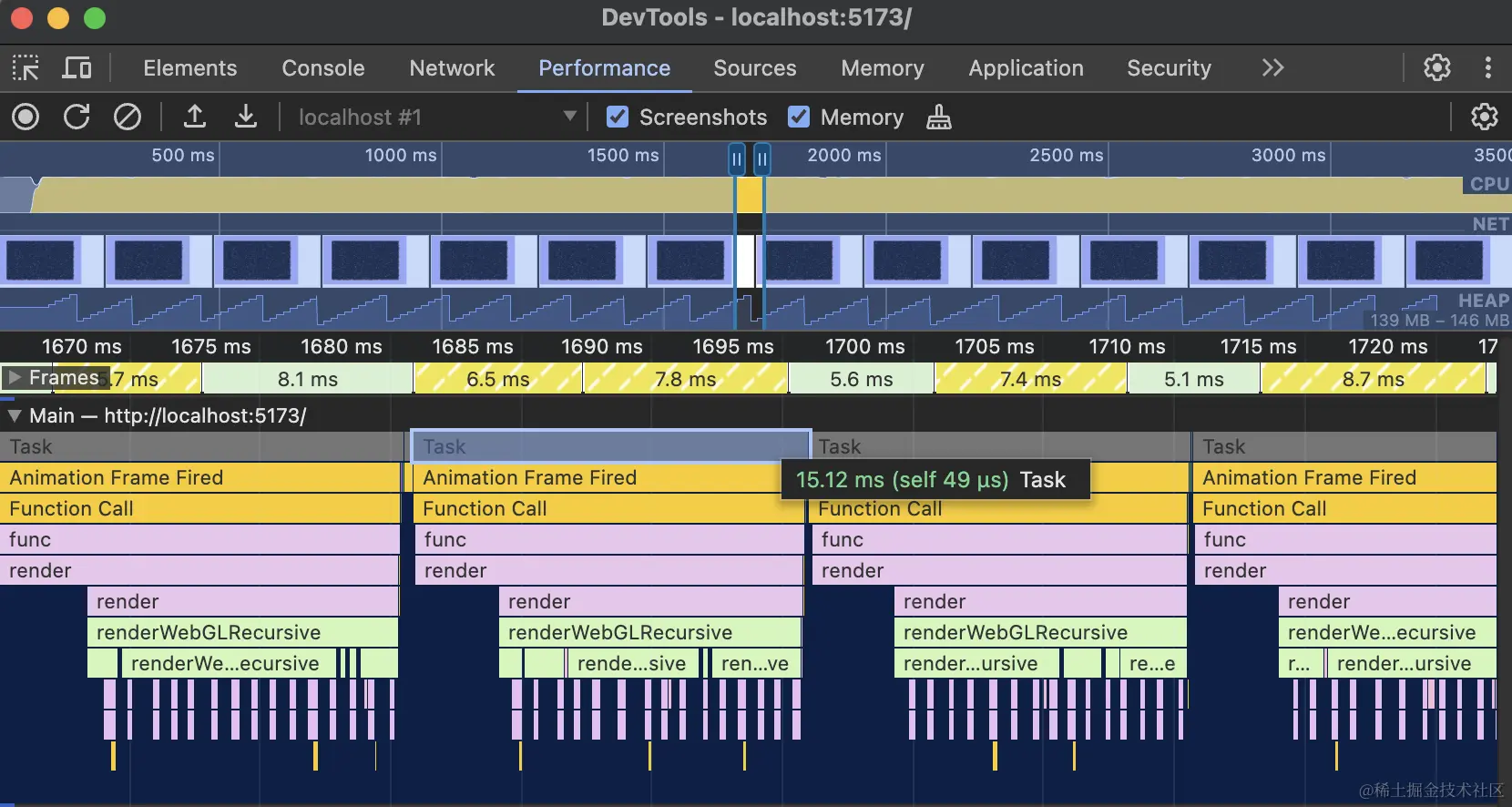Switch to the Security tab
Viewport: 1512px width, 807px height.
coord(1170,68)
